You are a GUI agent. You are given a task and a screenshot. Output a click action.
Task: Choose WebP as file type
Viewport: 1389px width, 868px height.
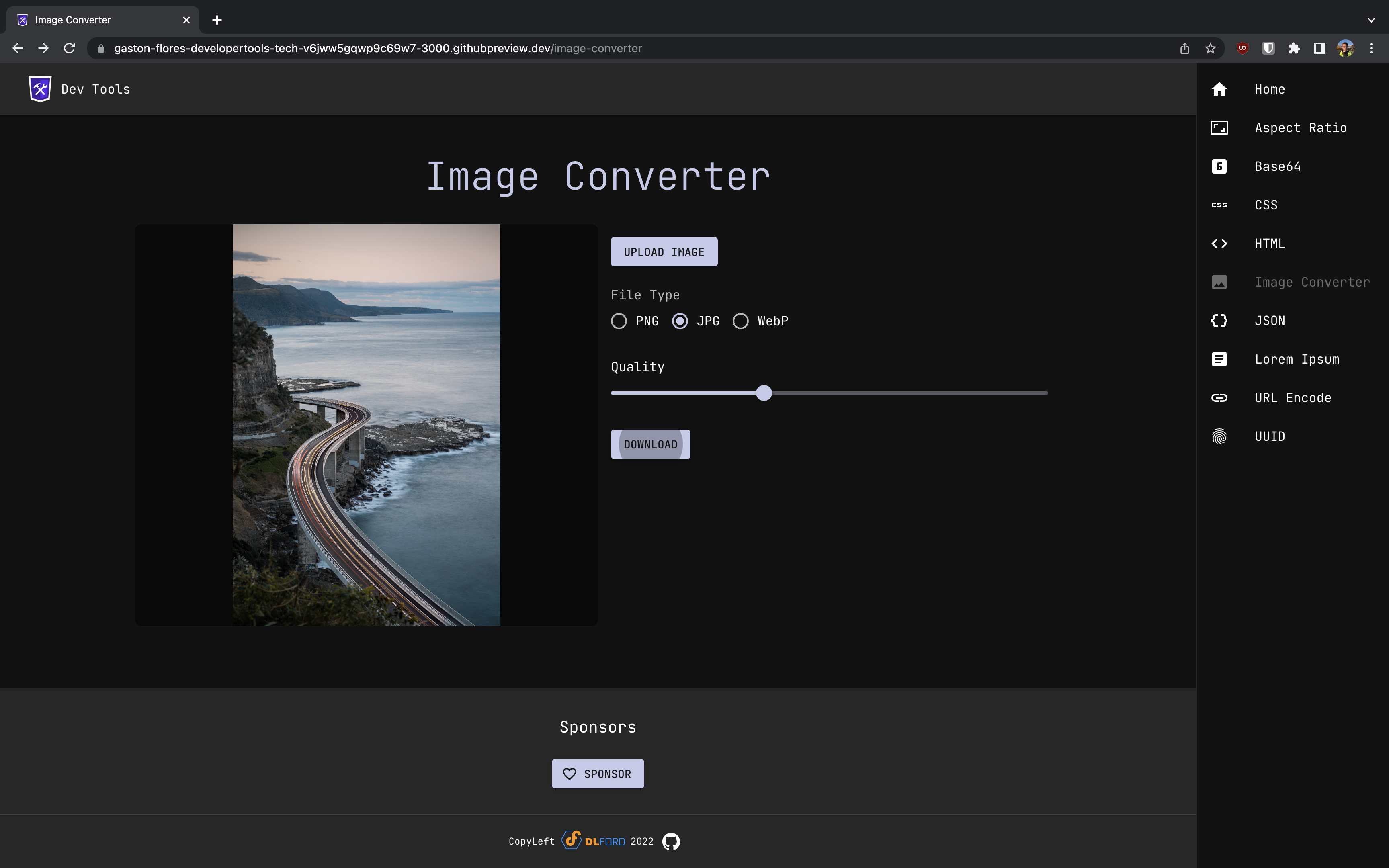tap(740, 321)
